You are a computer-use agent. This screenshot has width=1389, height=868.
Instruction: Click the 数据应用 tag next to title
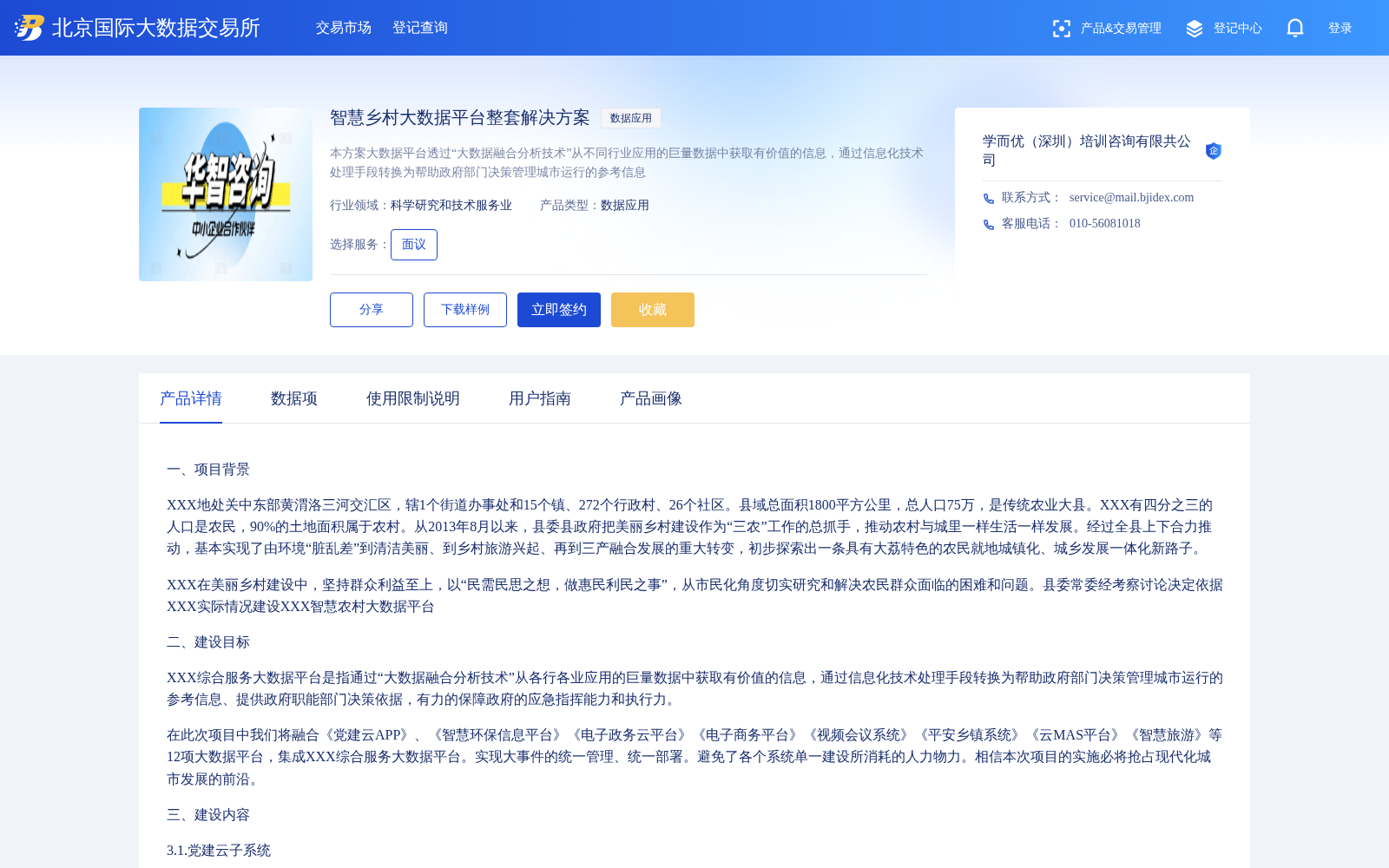[x=631, y=118]
